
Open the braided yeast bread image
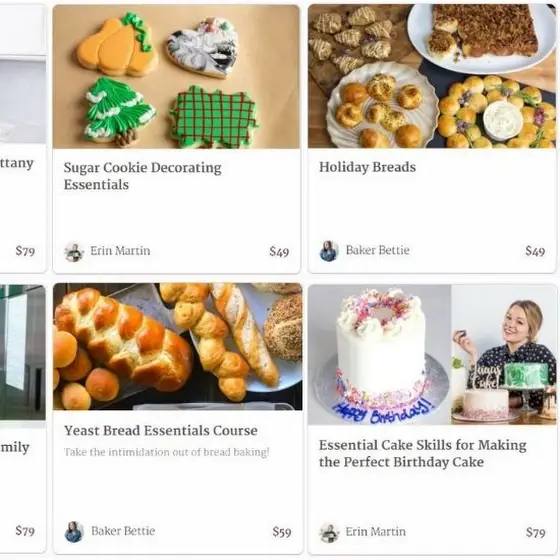pyautogui.click(x=178, y=346)
